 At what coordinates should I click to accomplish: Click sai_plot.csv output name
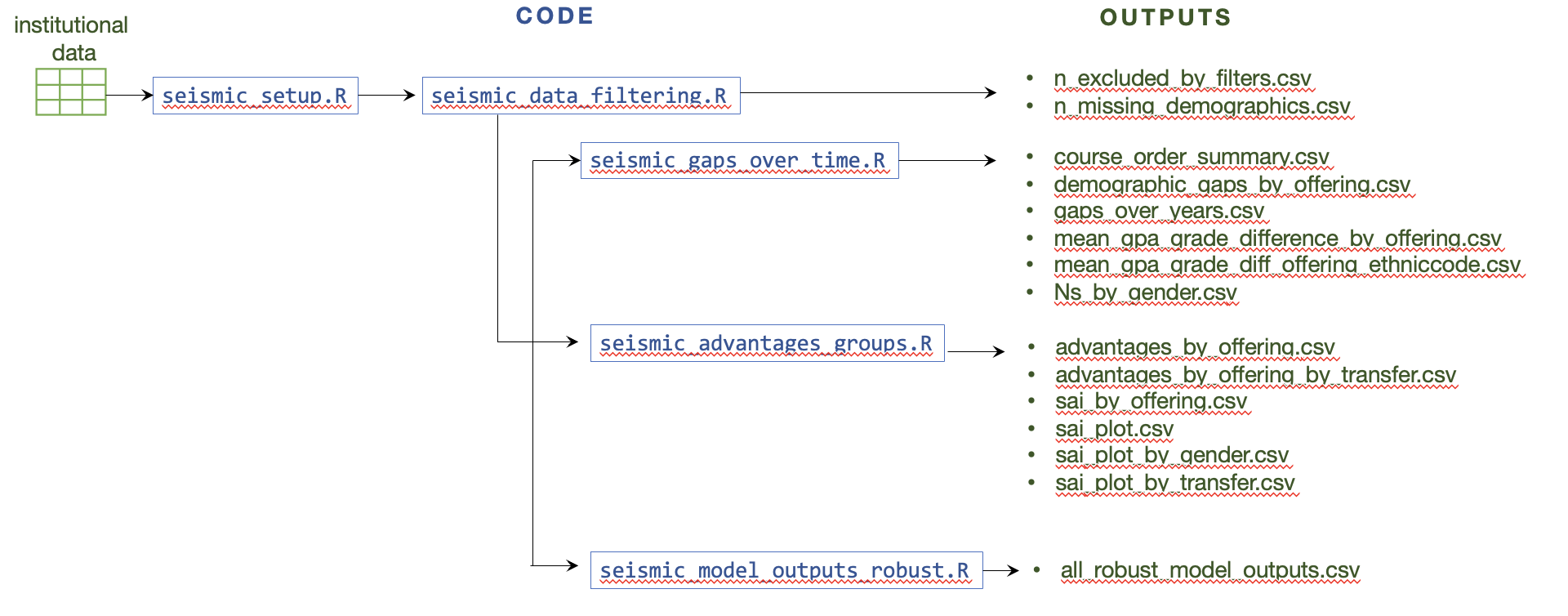coord(1115,429)
